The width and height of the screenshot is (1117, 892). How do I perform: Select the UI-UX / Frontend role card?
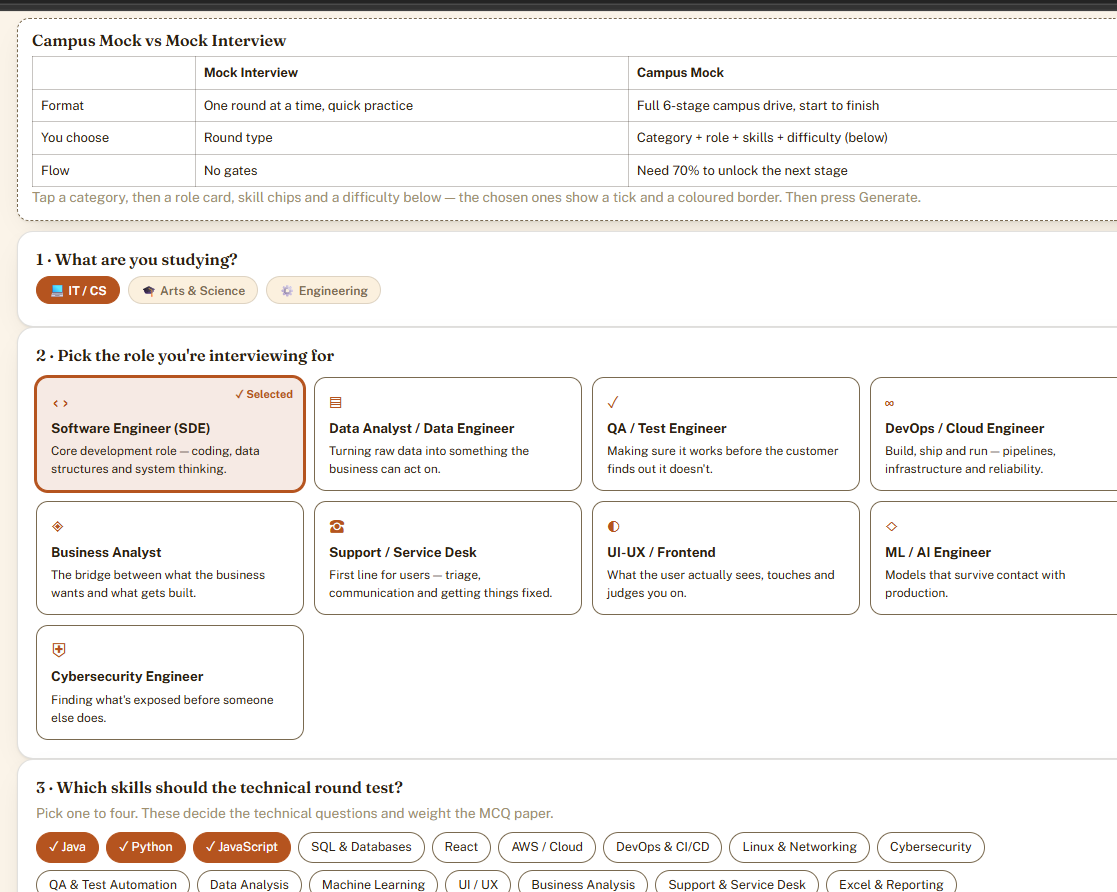(725, 558)
